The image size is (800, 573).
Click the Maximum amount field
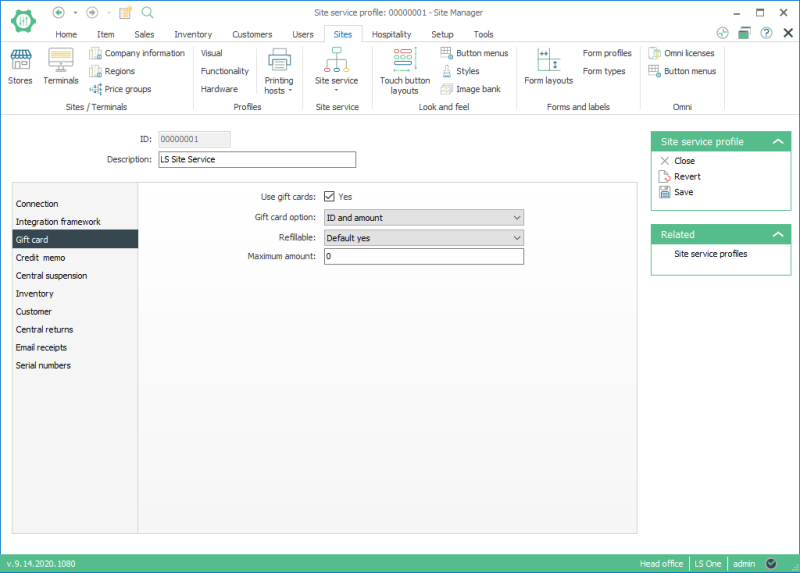pos(424,256)
